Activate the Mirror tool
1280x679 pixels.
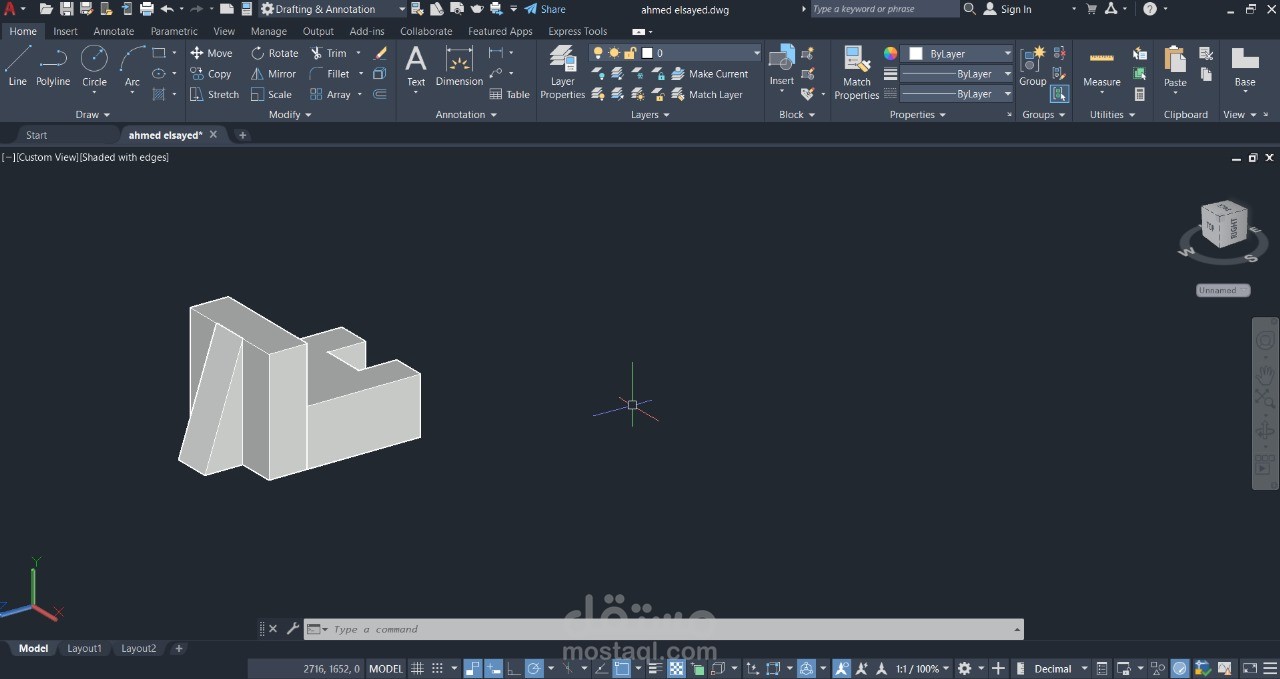(x=273, y=74)
